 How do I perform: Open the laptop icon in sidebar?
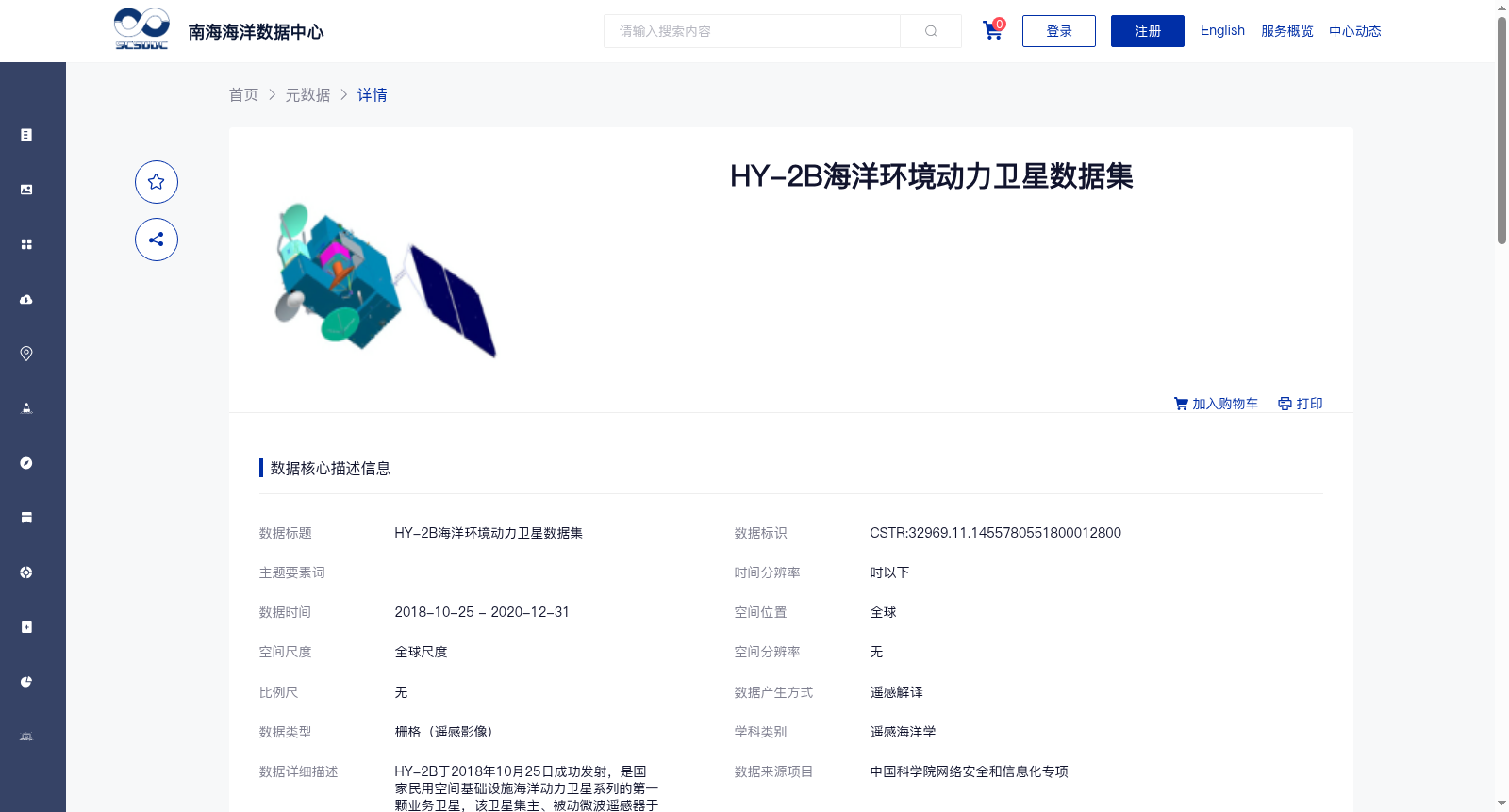tap(26, 737)
